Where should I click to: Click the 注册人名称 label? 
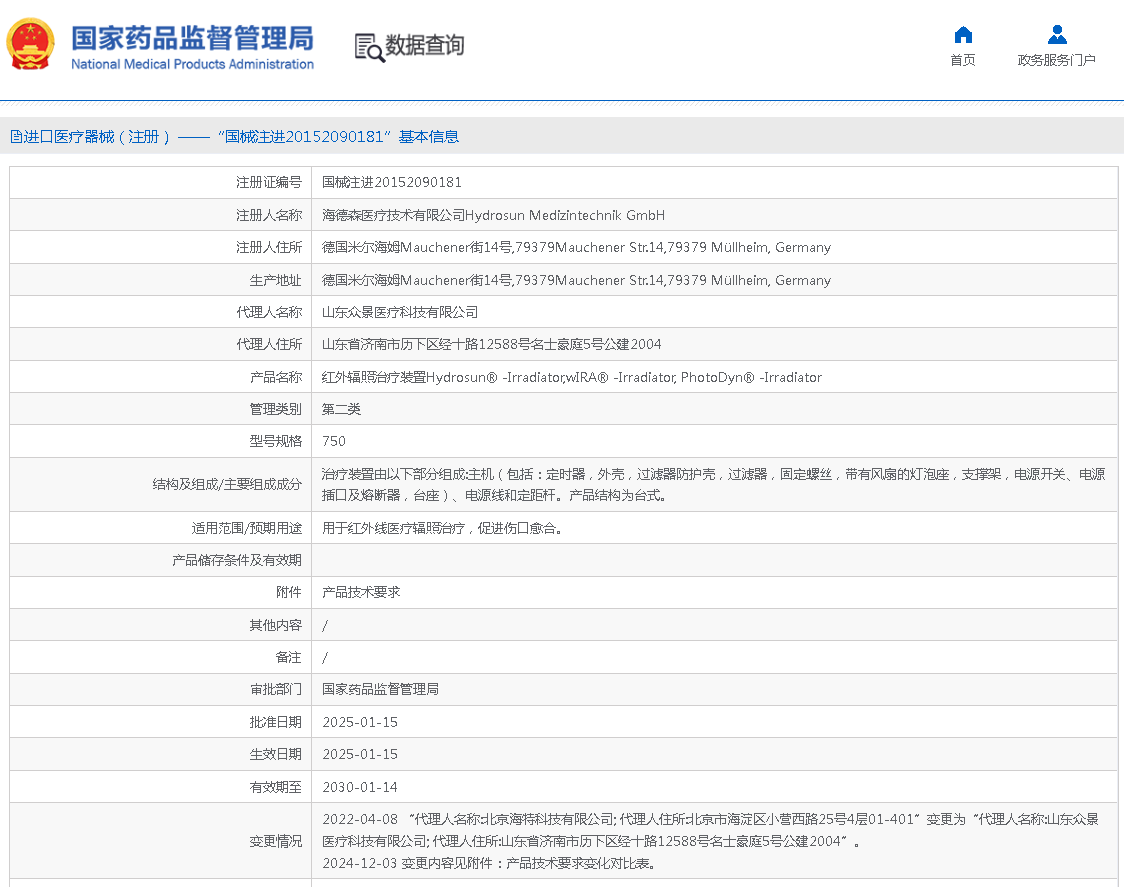pos(269,215)
